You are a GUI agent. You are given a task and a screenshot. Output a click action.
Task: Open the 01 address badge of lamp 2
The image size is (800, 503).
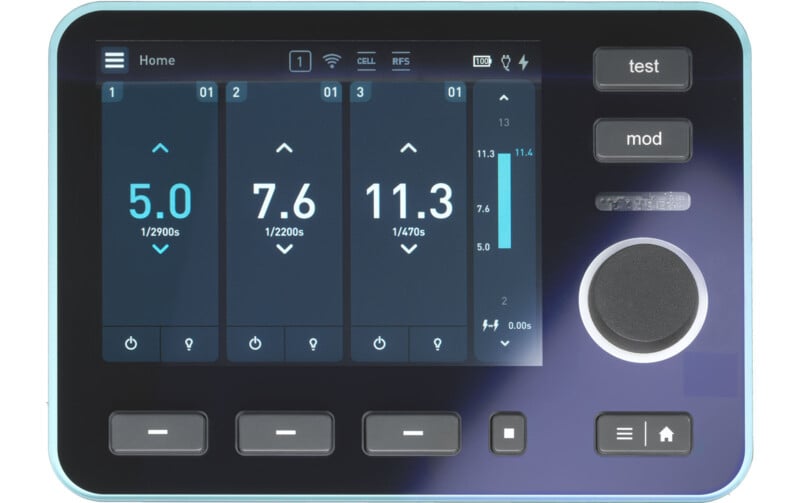click(331, 92)
